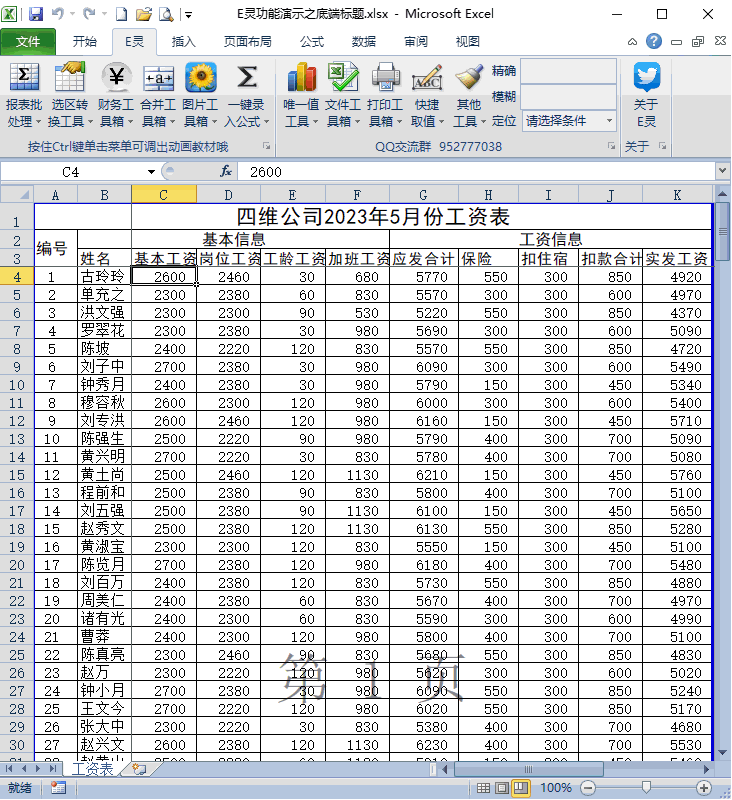Image resolution: width=732 pixels, height=800 pixels.
Task: Click the Save icon in quick access toolbar
Action: 36,14
